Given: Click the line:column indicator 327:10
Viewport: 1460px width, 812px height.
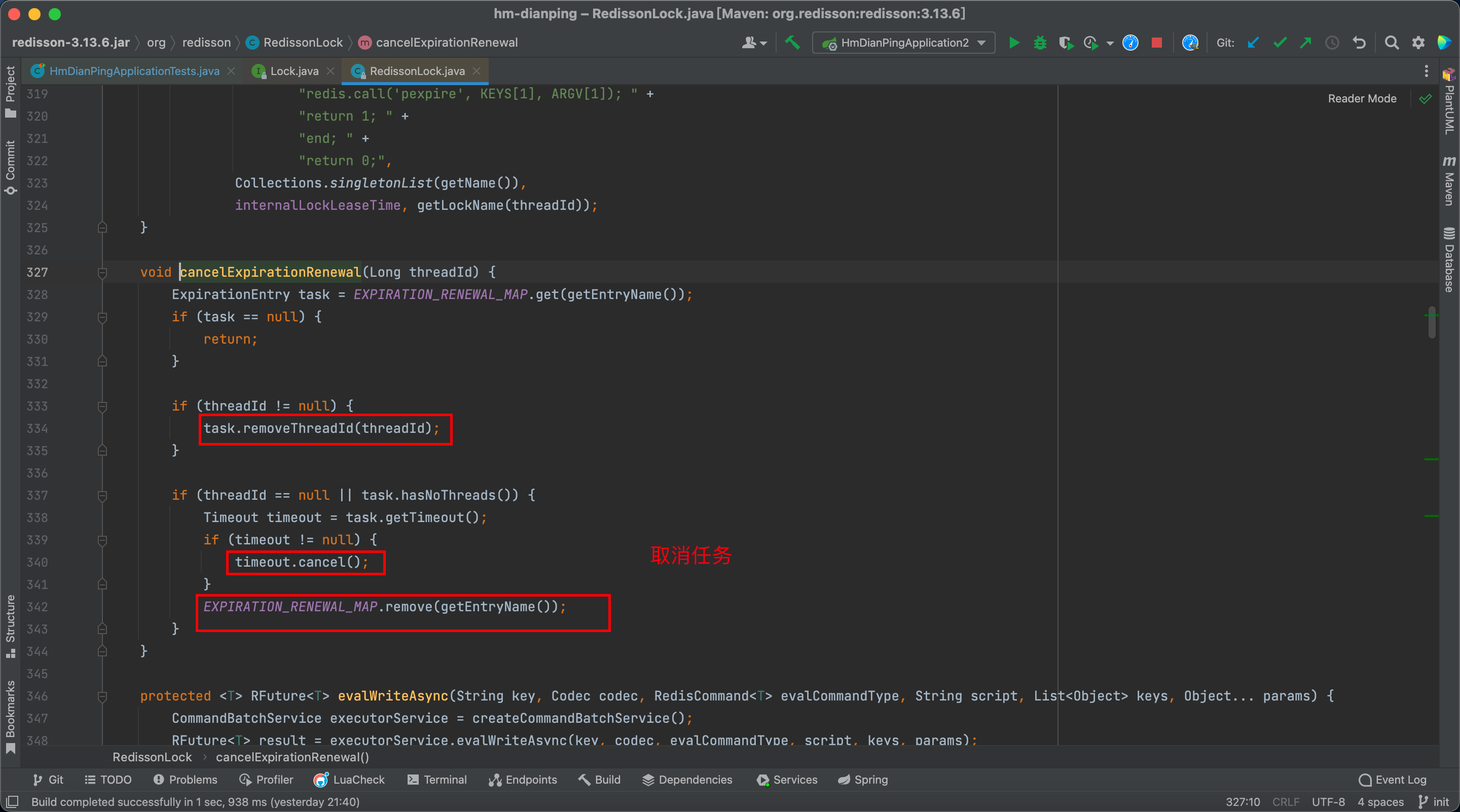Looking at the screenshot, I should 1243,802.
